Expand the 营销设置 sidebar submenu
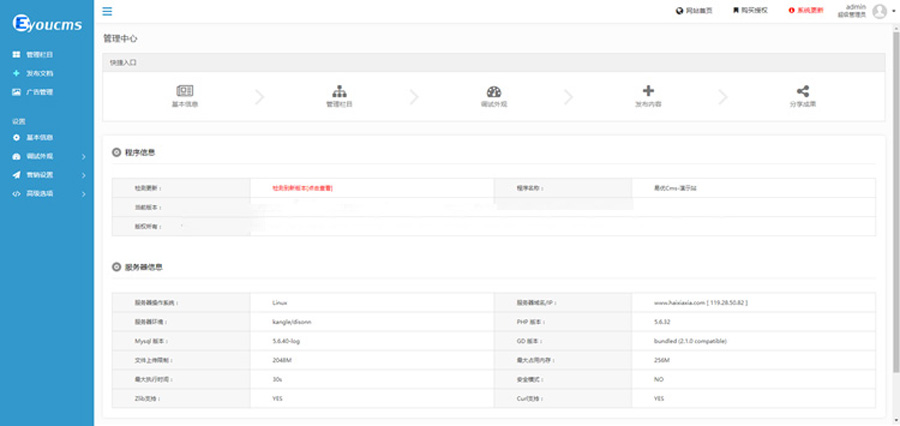This screenshot has width=900, height=426. pos(83,175)
